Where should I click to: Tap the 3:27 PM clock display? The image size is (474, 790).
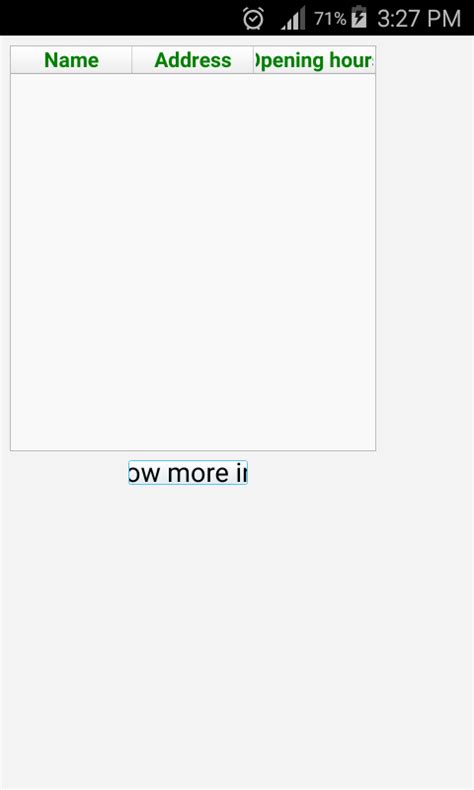click(419, 19)
